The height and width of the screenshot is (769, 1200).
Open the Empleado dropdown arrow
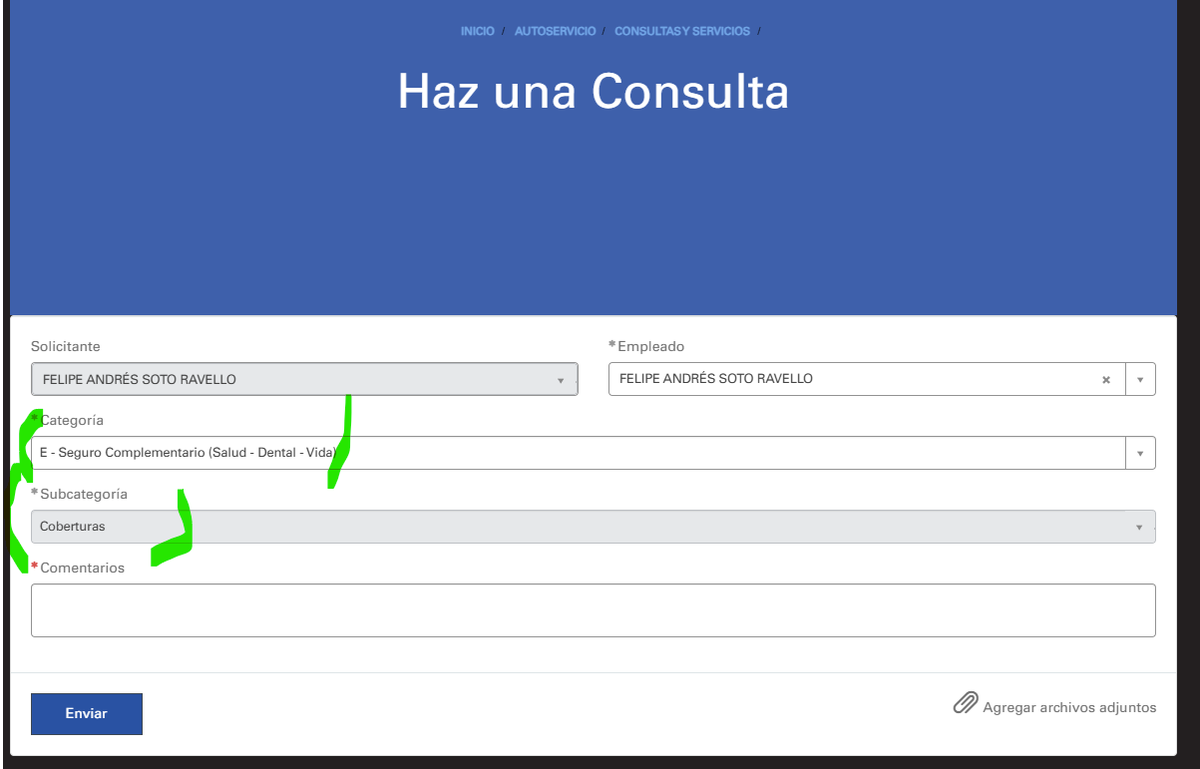click(x=1140, y=379)
